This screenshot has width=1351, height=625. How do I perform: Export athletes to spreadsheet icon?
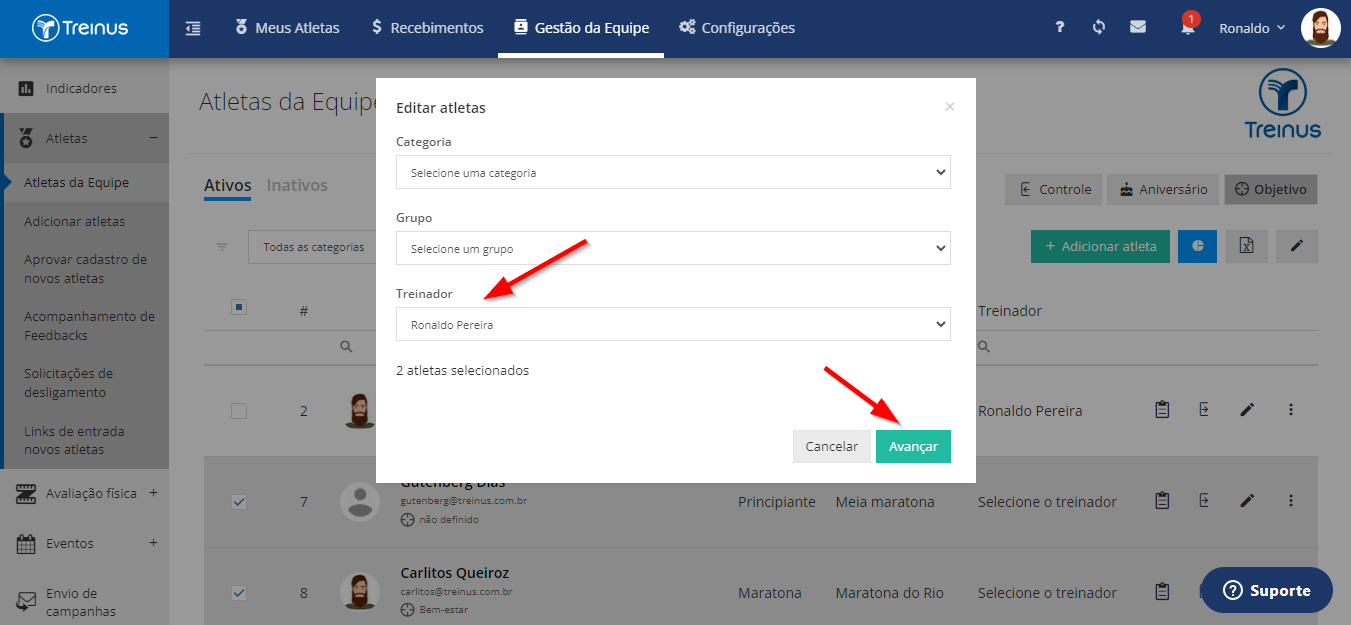tap(1247, 246)
